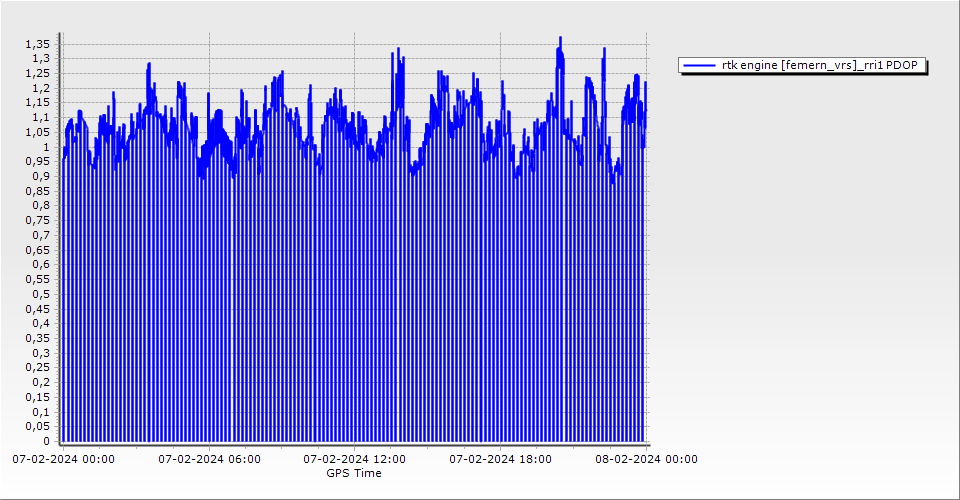Click the Y axis label reading 1
This screenshot has height=500, width=960.
tap(46, 147)
